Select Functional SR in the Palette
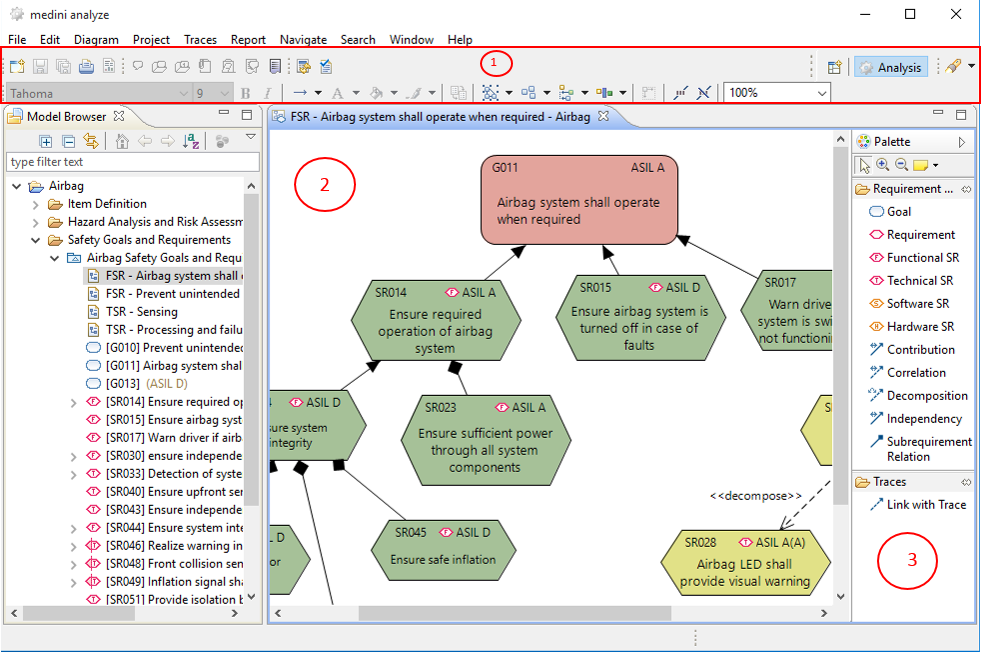The width and height of the screenshot is (981, 652). (x=921, y=258)
